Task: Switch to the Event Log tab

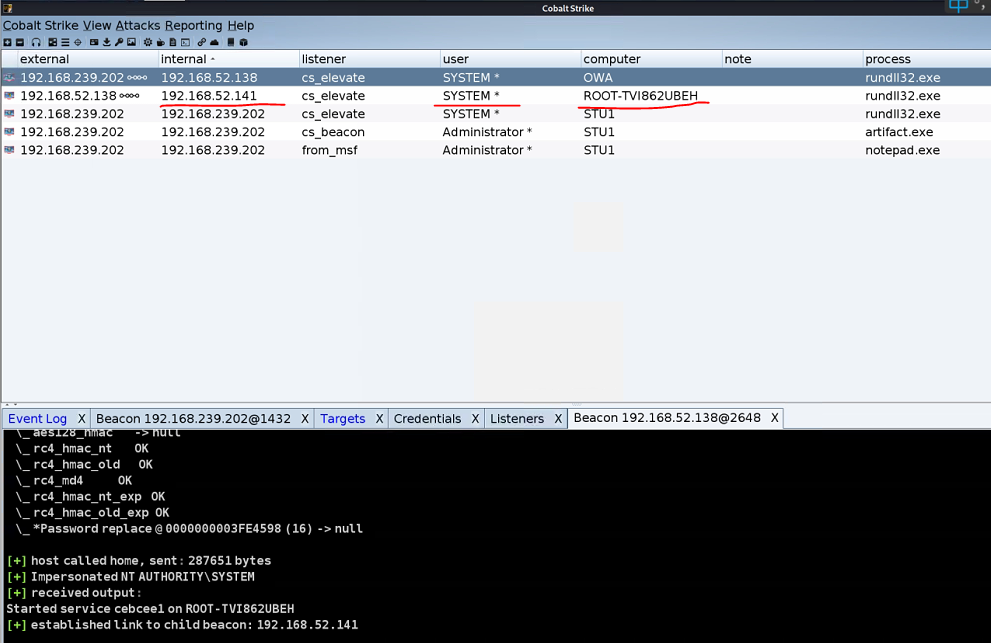Action: [x=37, y=419]
